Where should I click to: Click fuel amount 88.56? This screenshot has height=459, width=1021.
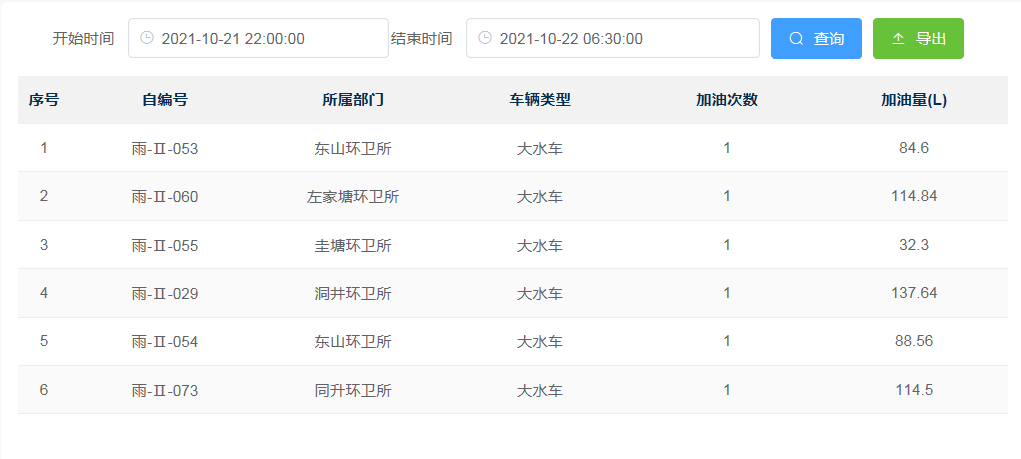click(914, 341)
